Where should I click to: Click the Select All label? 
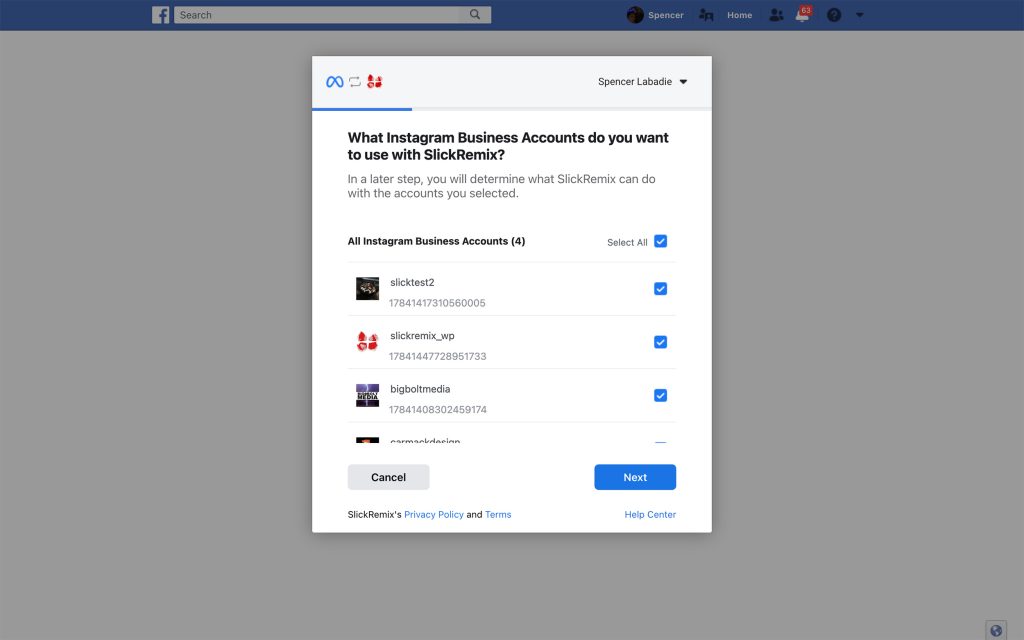tap(627, 242)
